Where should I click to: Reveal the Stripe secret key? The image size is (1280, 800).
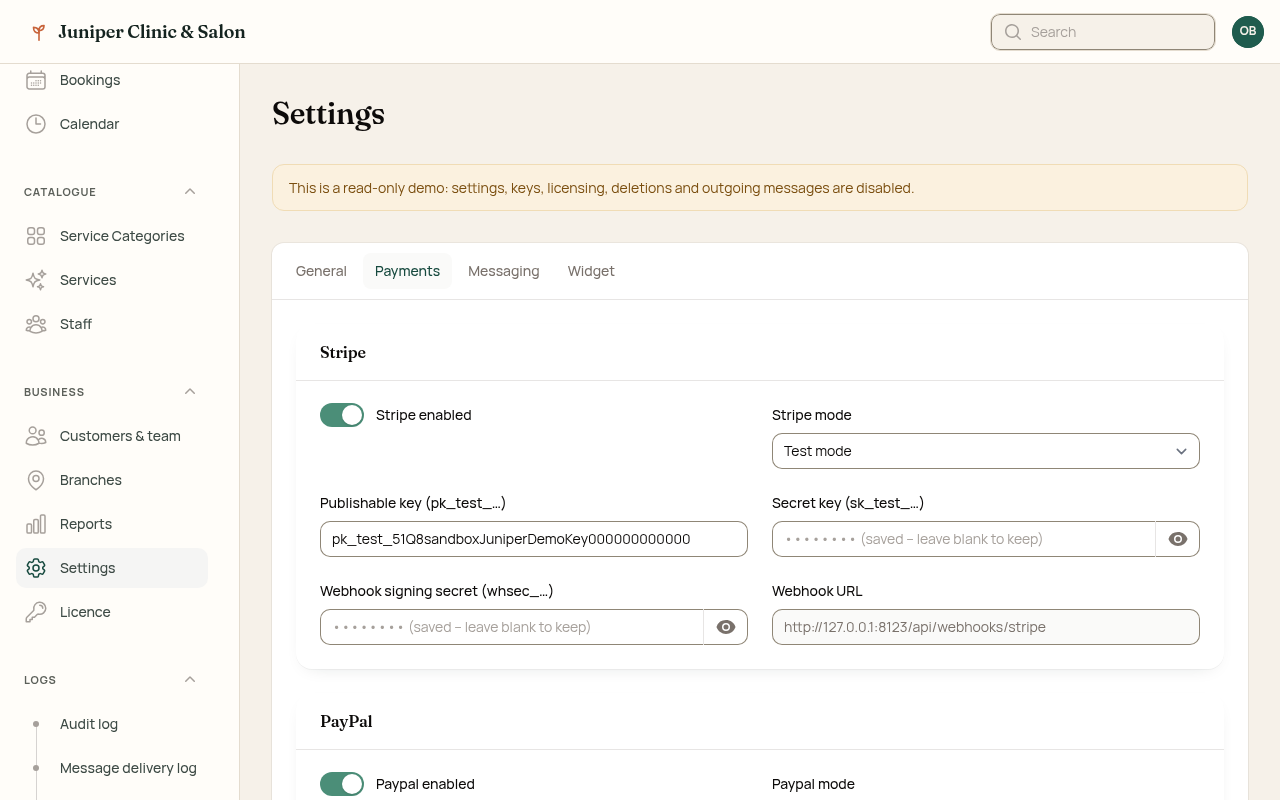tap(1178, 539)
